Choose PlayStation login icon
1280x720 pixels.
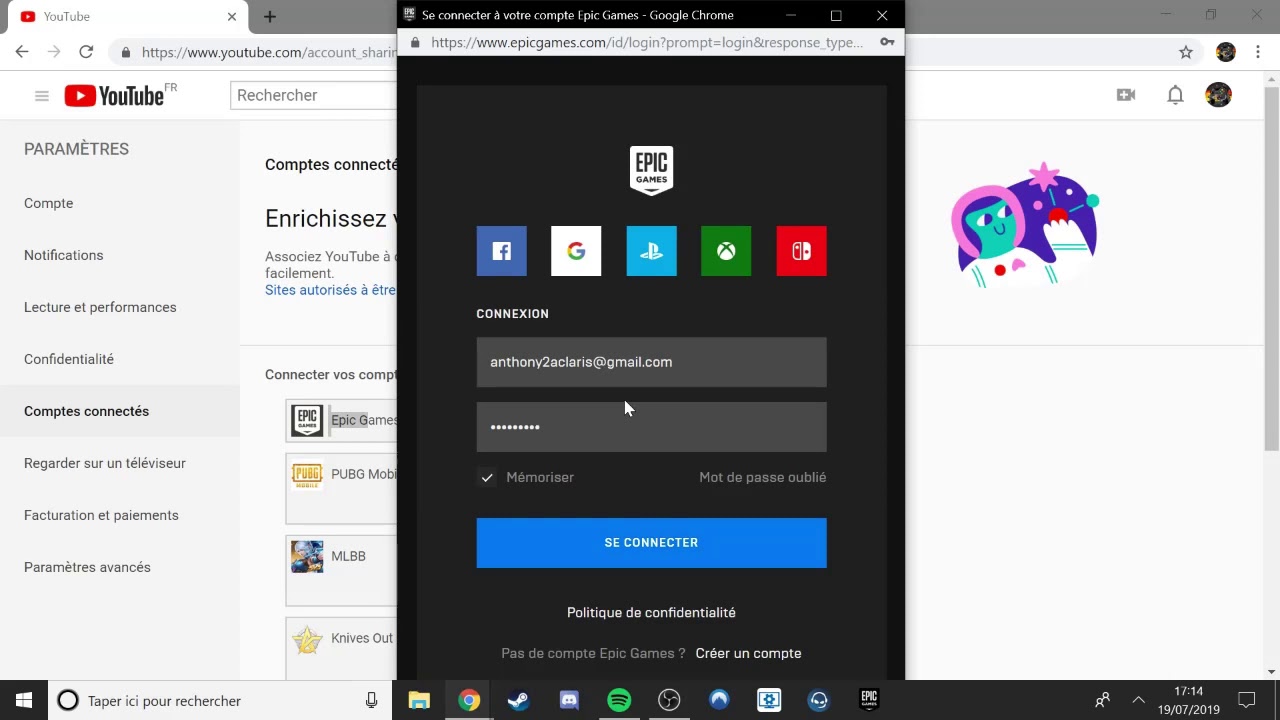(651, 251)
